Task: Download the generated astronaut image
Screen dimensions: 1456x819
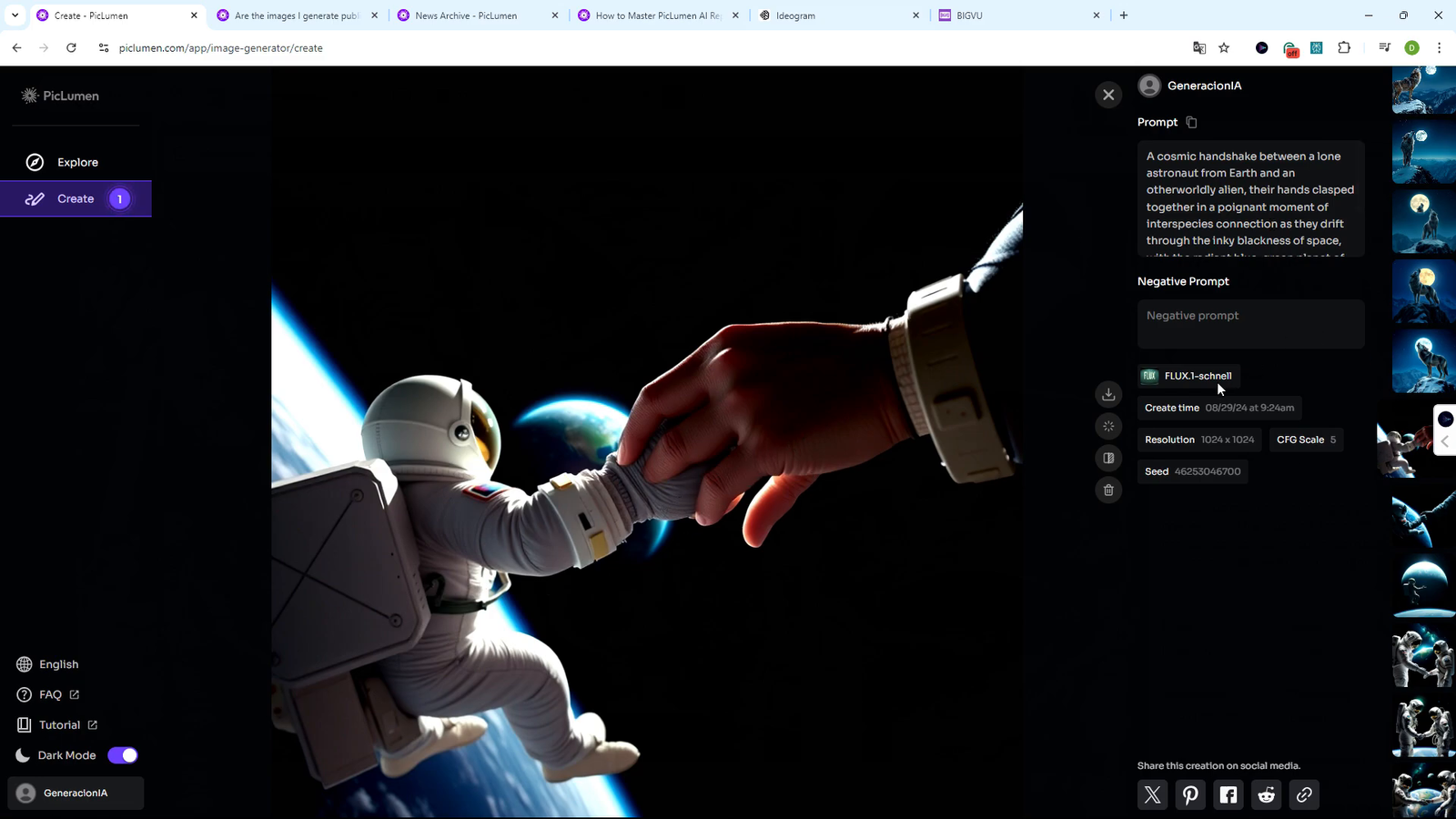Action: pos(1108,394)
